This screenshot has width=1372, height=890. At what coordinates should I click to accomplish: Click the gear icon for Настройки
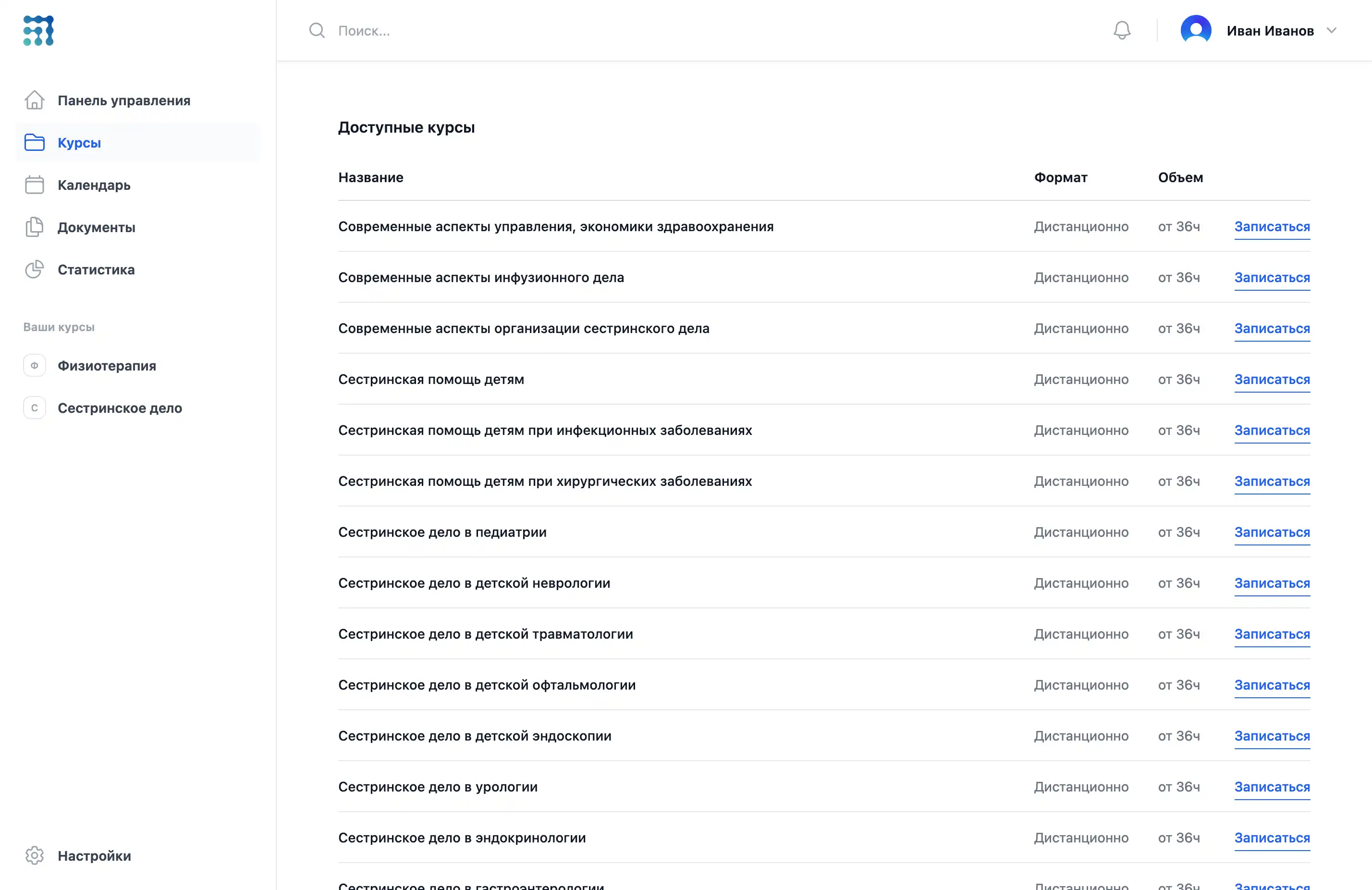(35, 855)
